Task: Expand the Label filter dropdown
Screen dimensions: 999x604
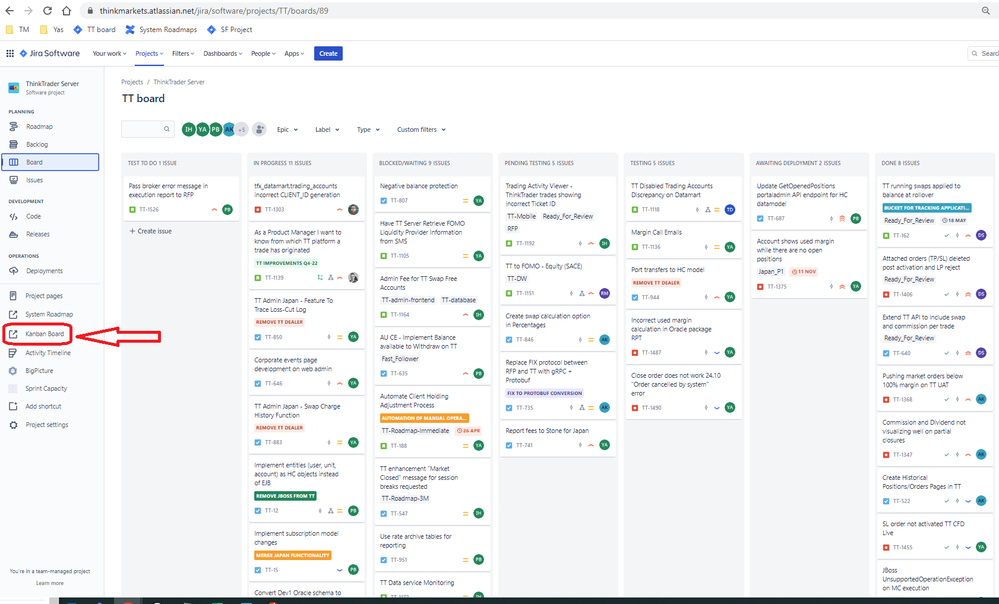Action: tap(327, 129)
